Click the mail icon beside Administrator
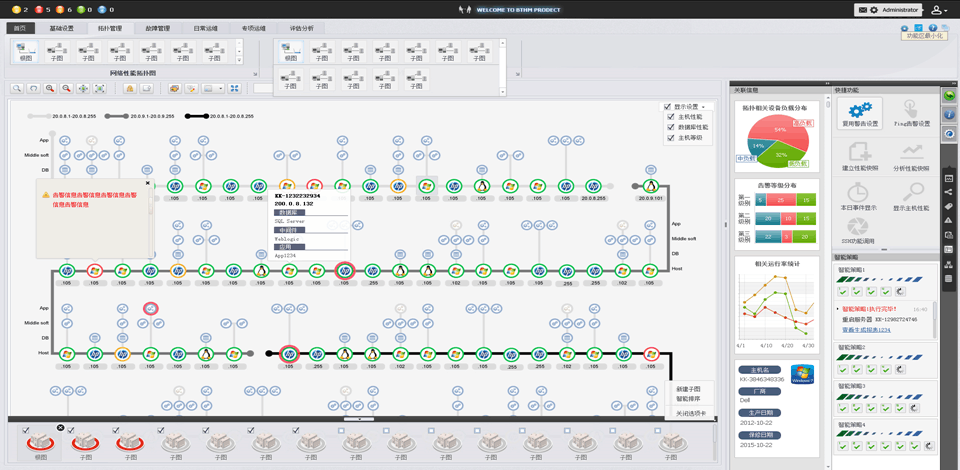960x470 pixels. click(x=862, y=10)
